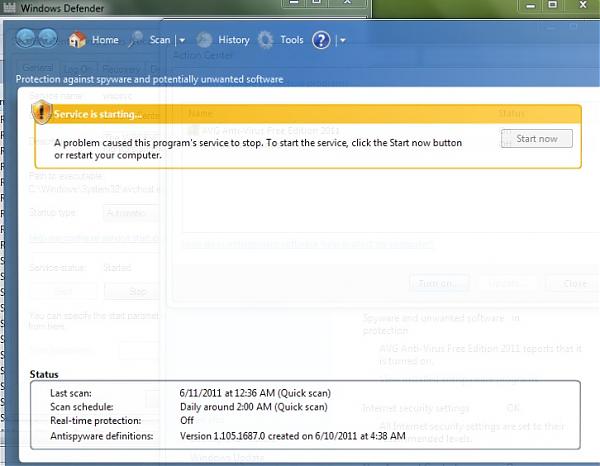Close the Windows Defender window

coord(347,3)
